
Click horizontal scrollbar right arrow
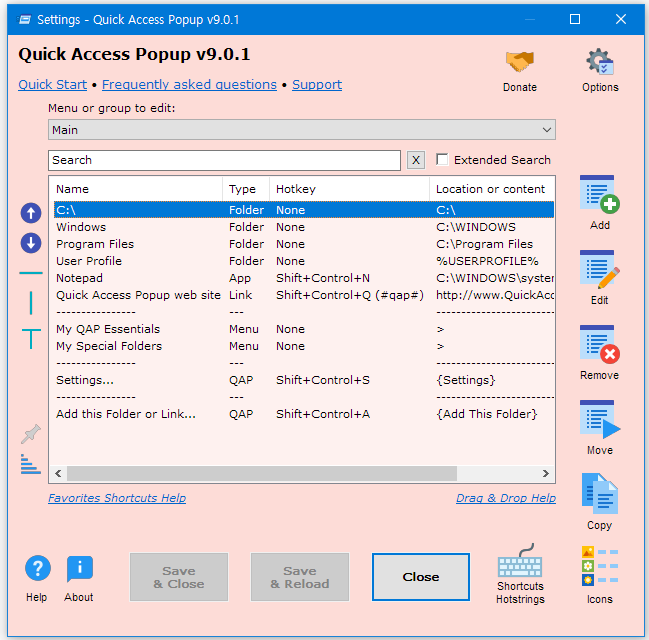546,473
